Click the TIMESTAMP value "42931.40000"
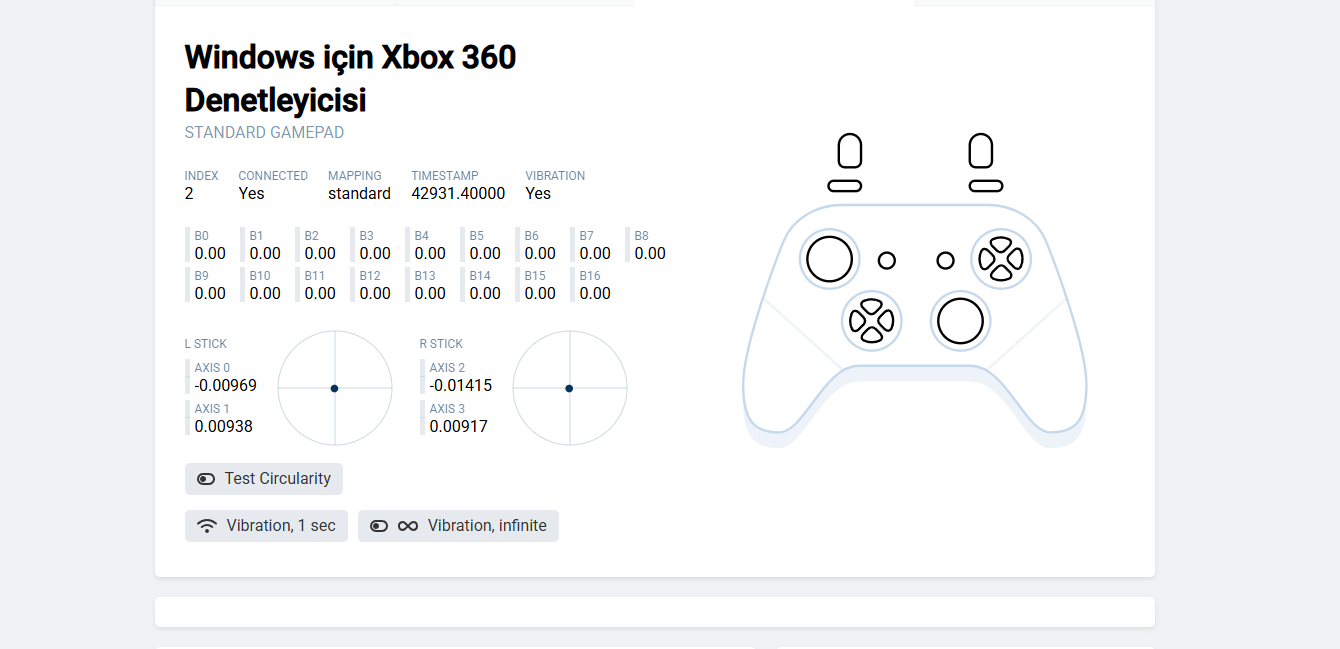Screen dimensions: 1340x649 point(458,194)
